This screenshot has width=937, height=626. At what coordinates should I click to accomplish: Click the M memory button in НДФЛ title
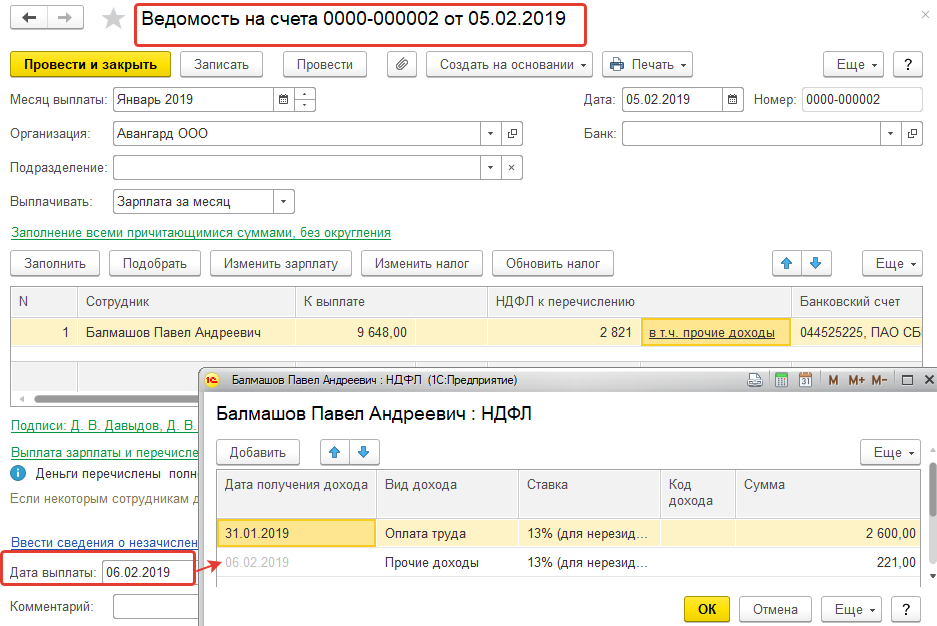(x=833, y=380)
